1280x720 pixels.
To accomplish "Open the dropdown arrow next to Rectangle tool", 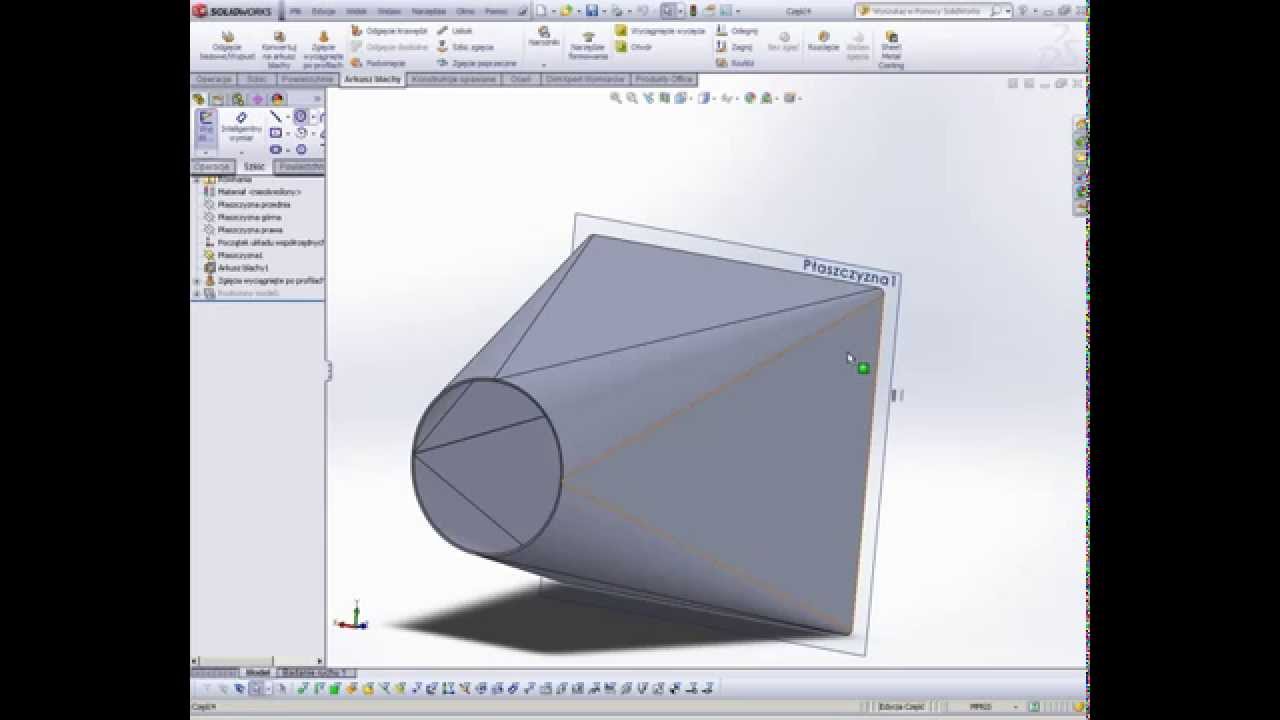I will point(288,133).
